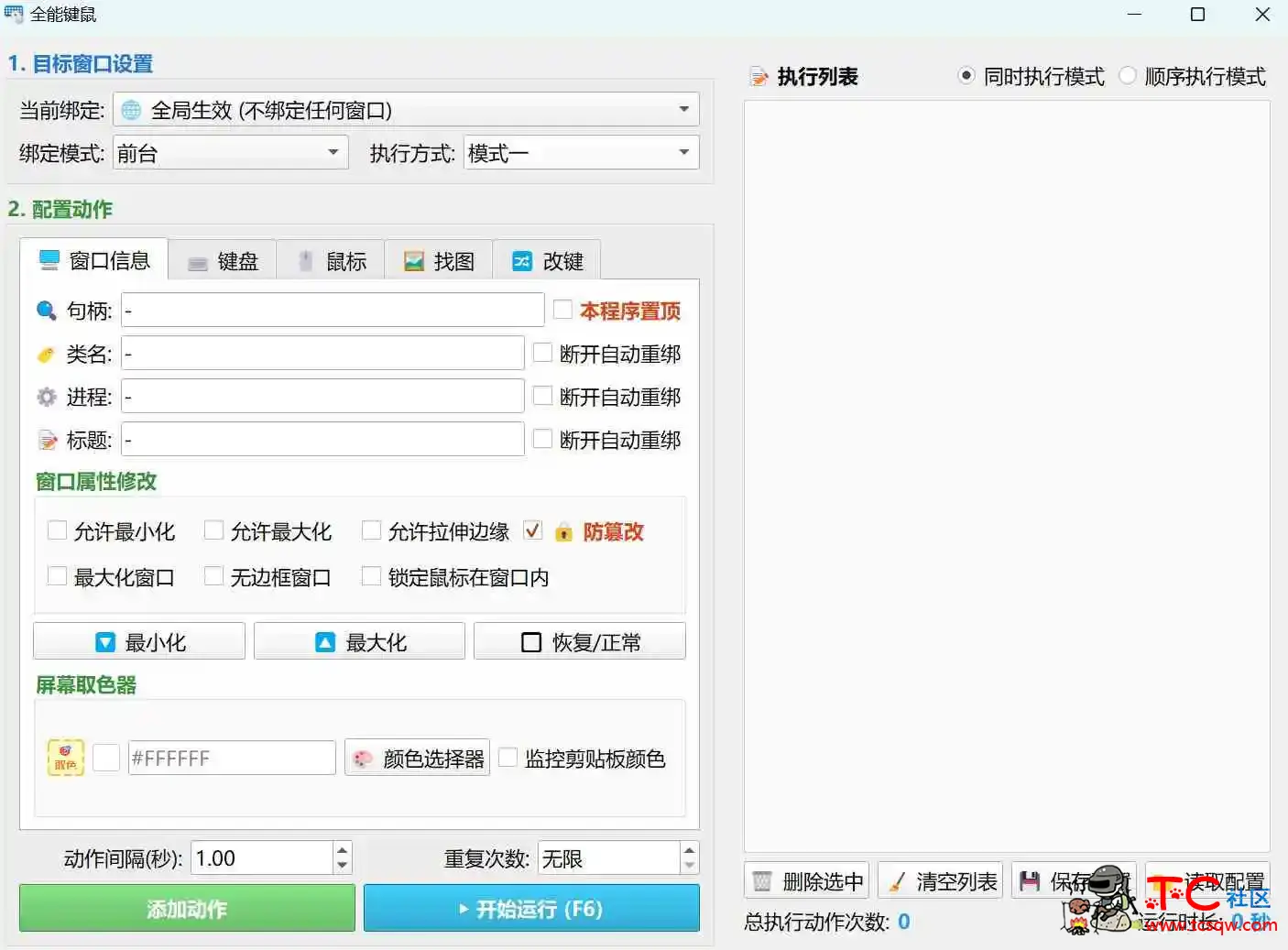Click the 类名 input field
The image size is (1288, 950).
(322, 353)
